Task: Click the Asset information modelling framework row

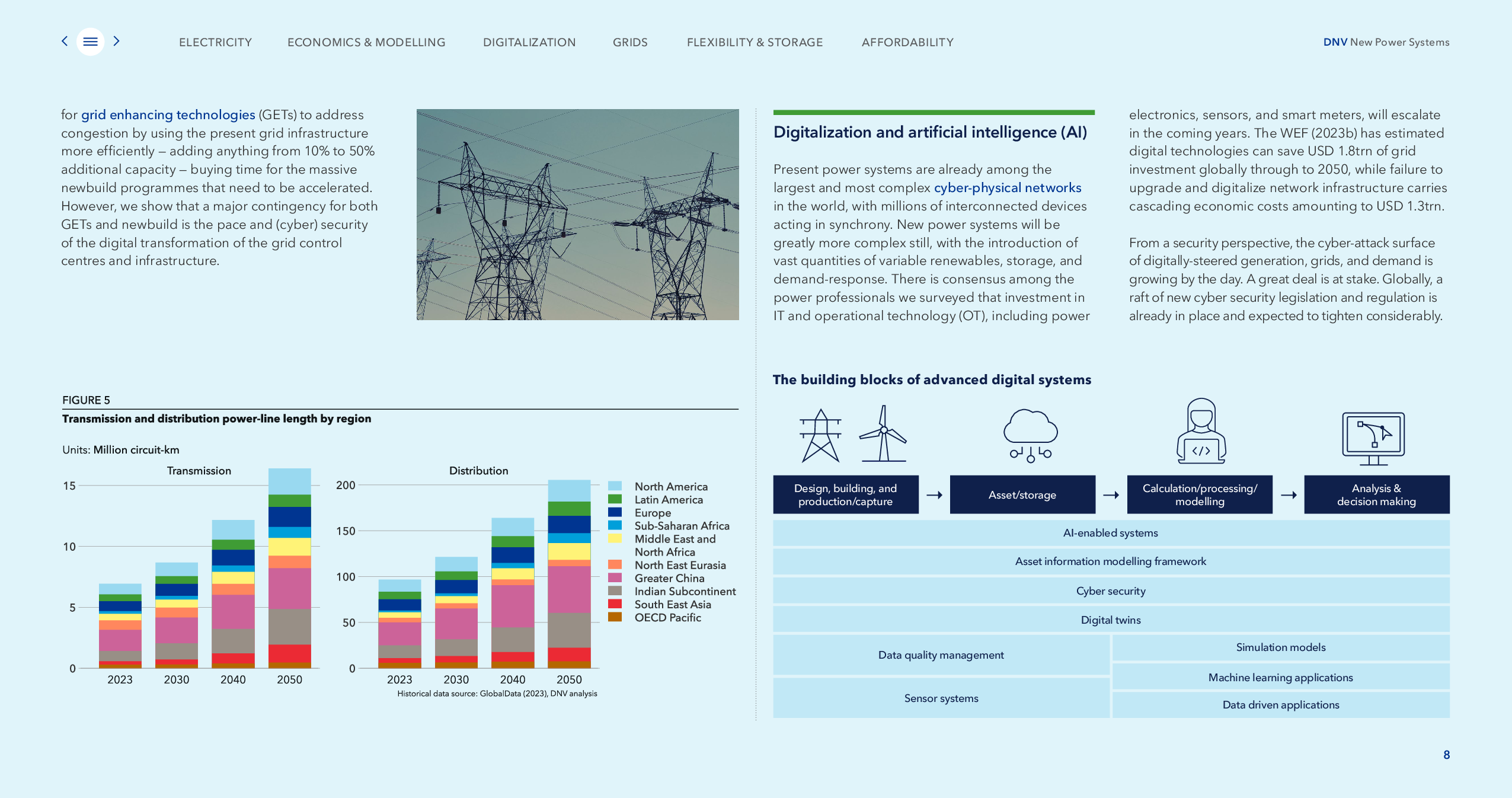Action: [x=1111, y=561]
